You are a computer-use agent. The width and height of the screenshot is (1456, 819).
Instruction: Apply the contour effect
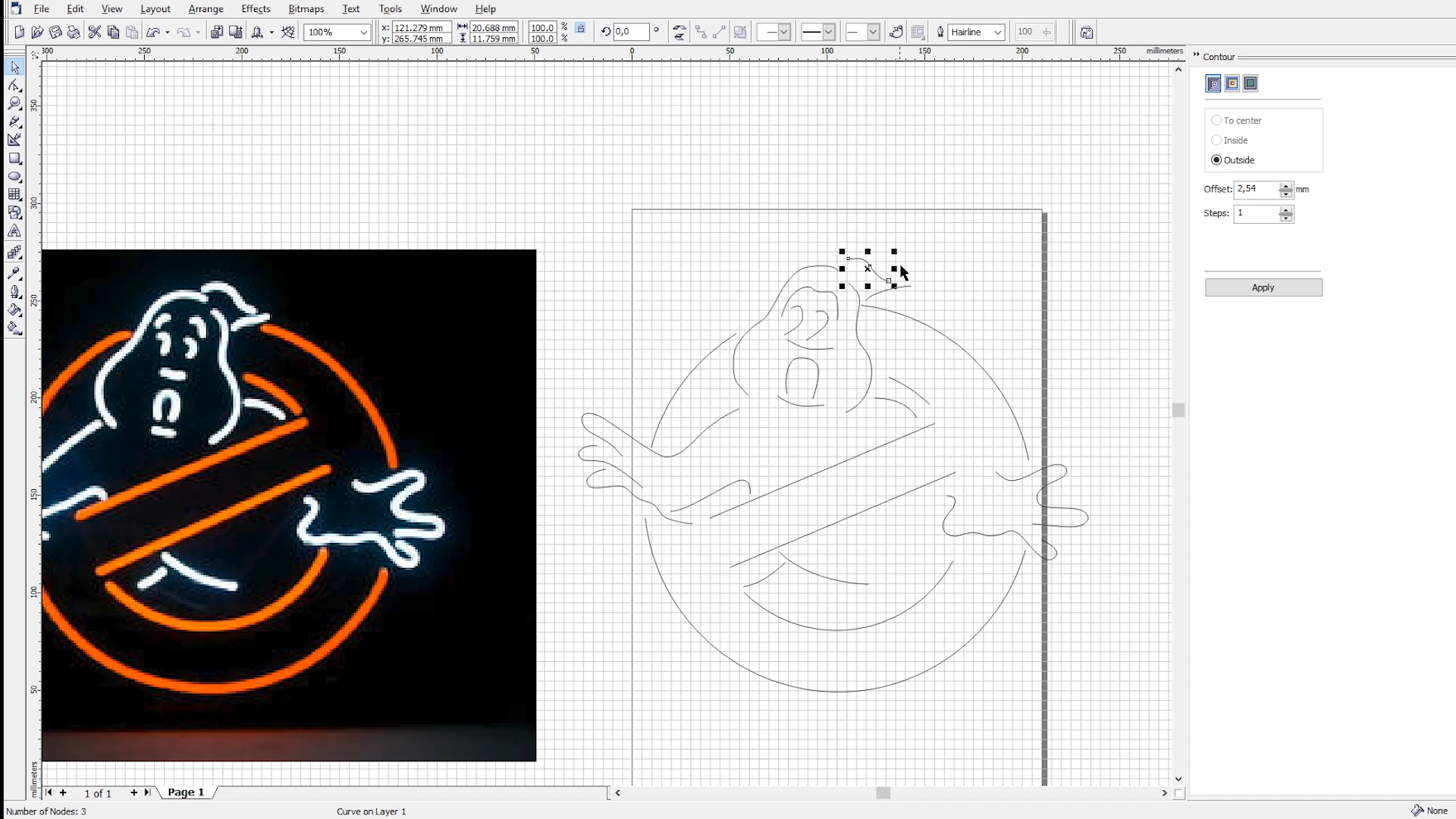click(x=1263, y=287)
